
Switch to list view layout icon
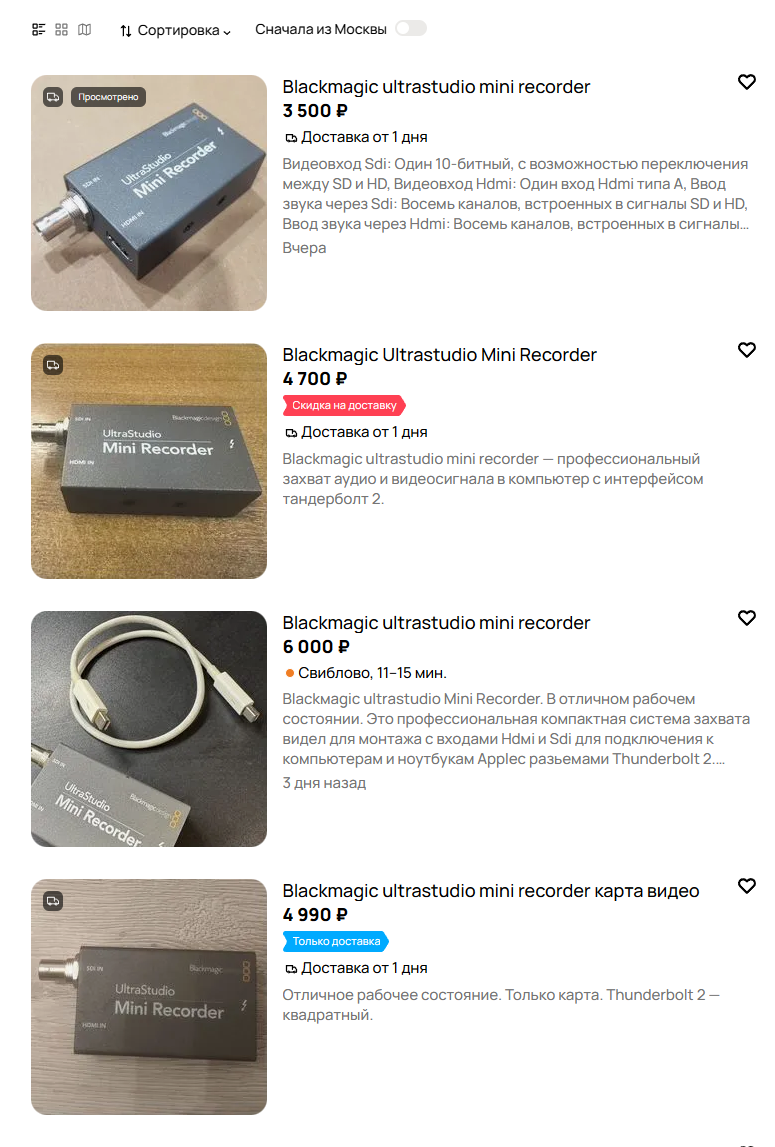coord(39,30)
